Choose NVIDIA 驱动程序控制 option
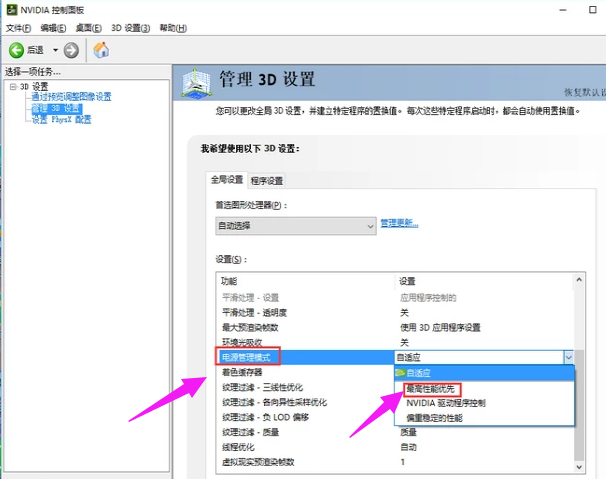The width and height of the screenshot is (606, 479). coord(445,402)
